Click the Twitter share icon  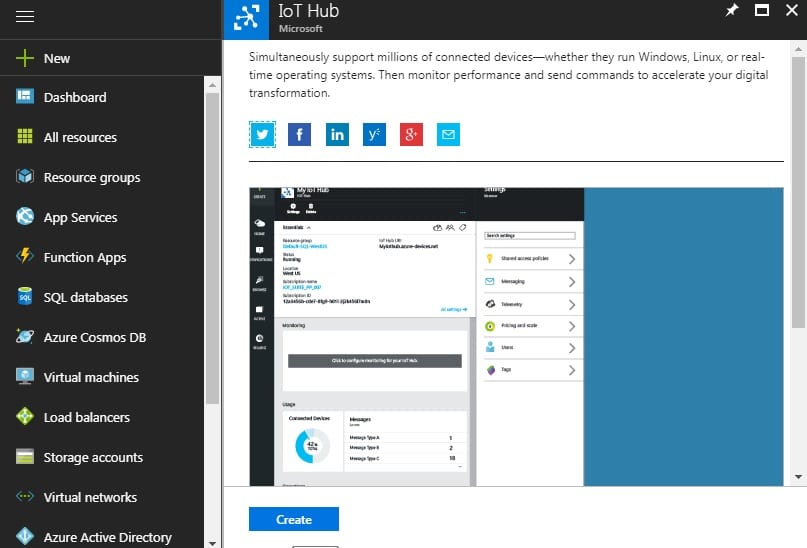[x=262, y=134]
